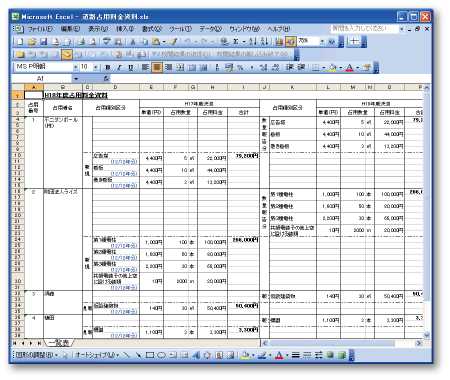Cut the selection with the scissors icon
Screen dimensions: 450x380
point(132,42)
